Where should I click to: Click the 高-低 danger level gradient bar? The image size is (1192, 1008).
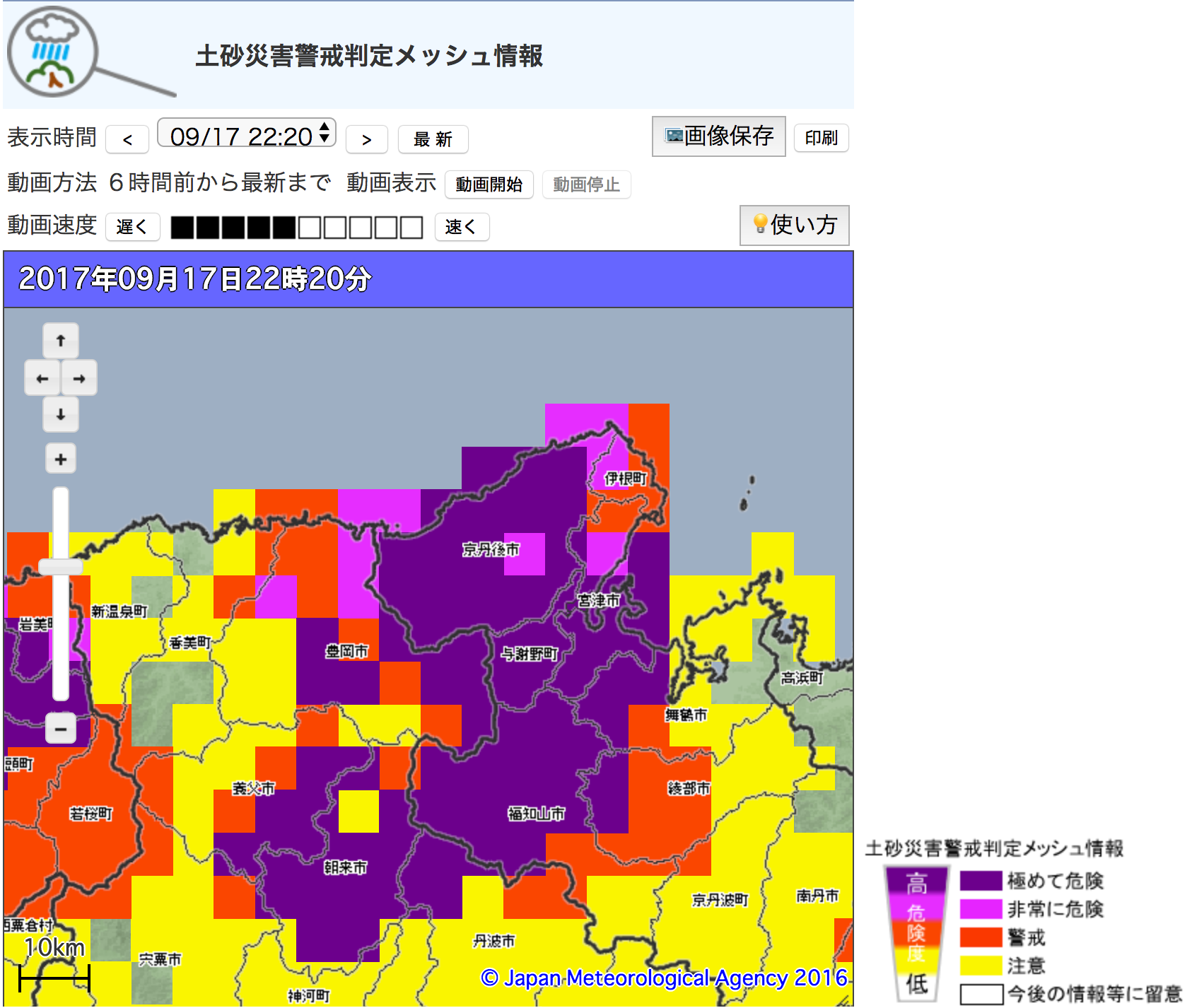[916, 933]
